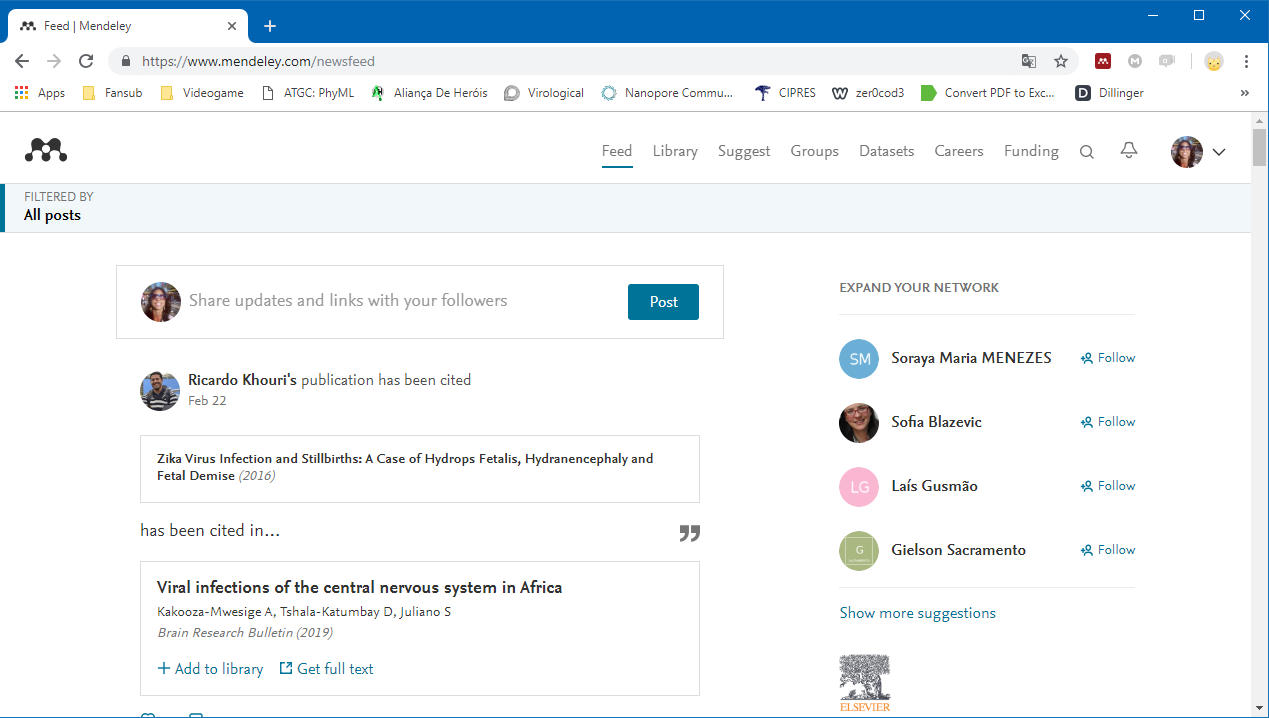Click the 'All posts' filter label

[x=52, y=215]
